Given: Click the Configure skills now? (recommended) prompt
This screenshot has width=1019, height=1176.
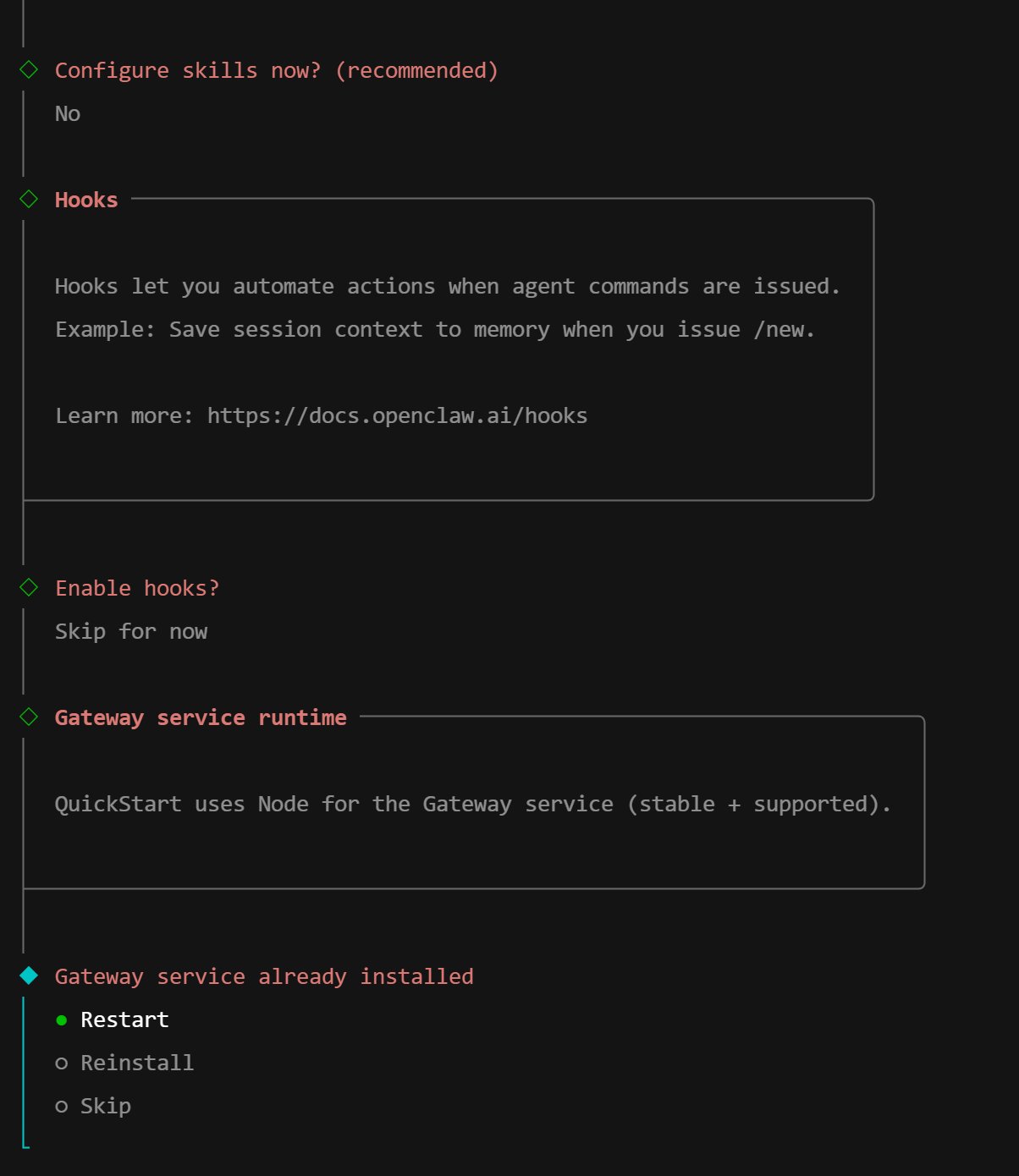Looking at the screenshot, I should 276,71.
